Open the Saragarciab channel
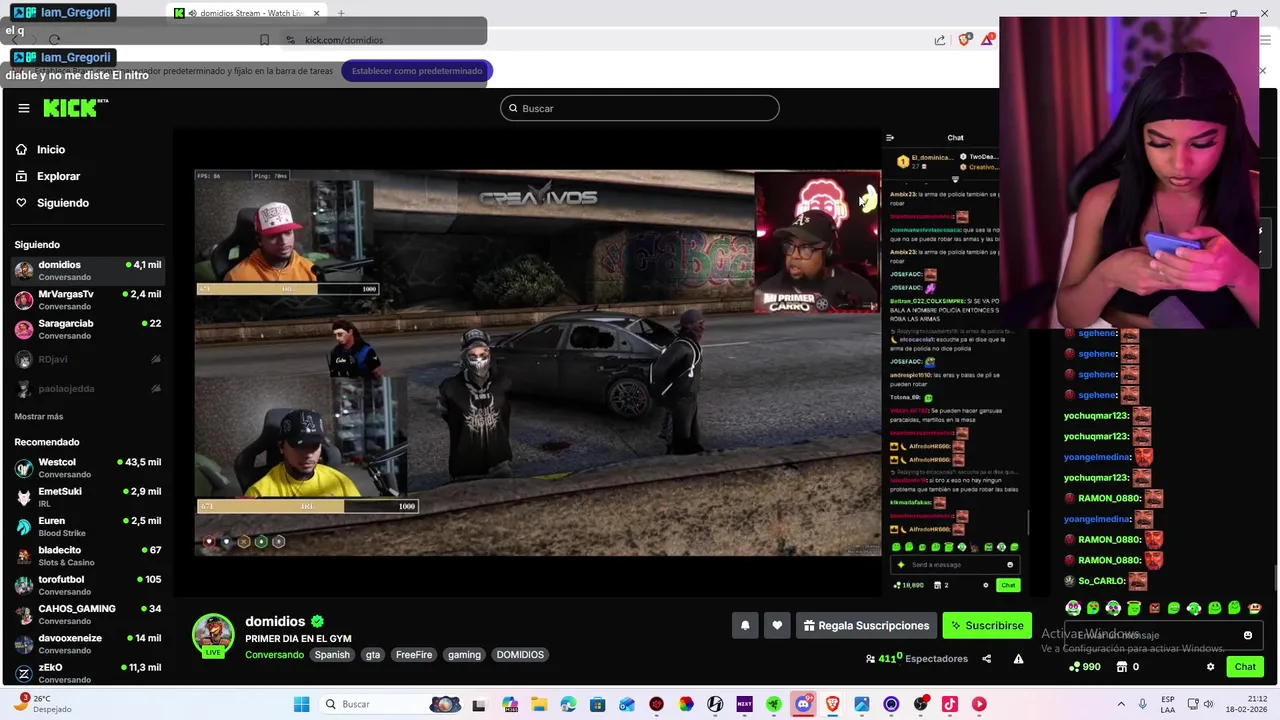 click(x=88, y=329)
